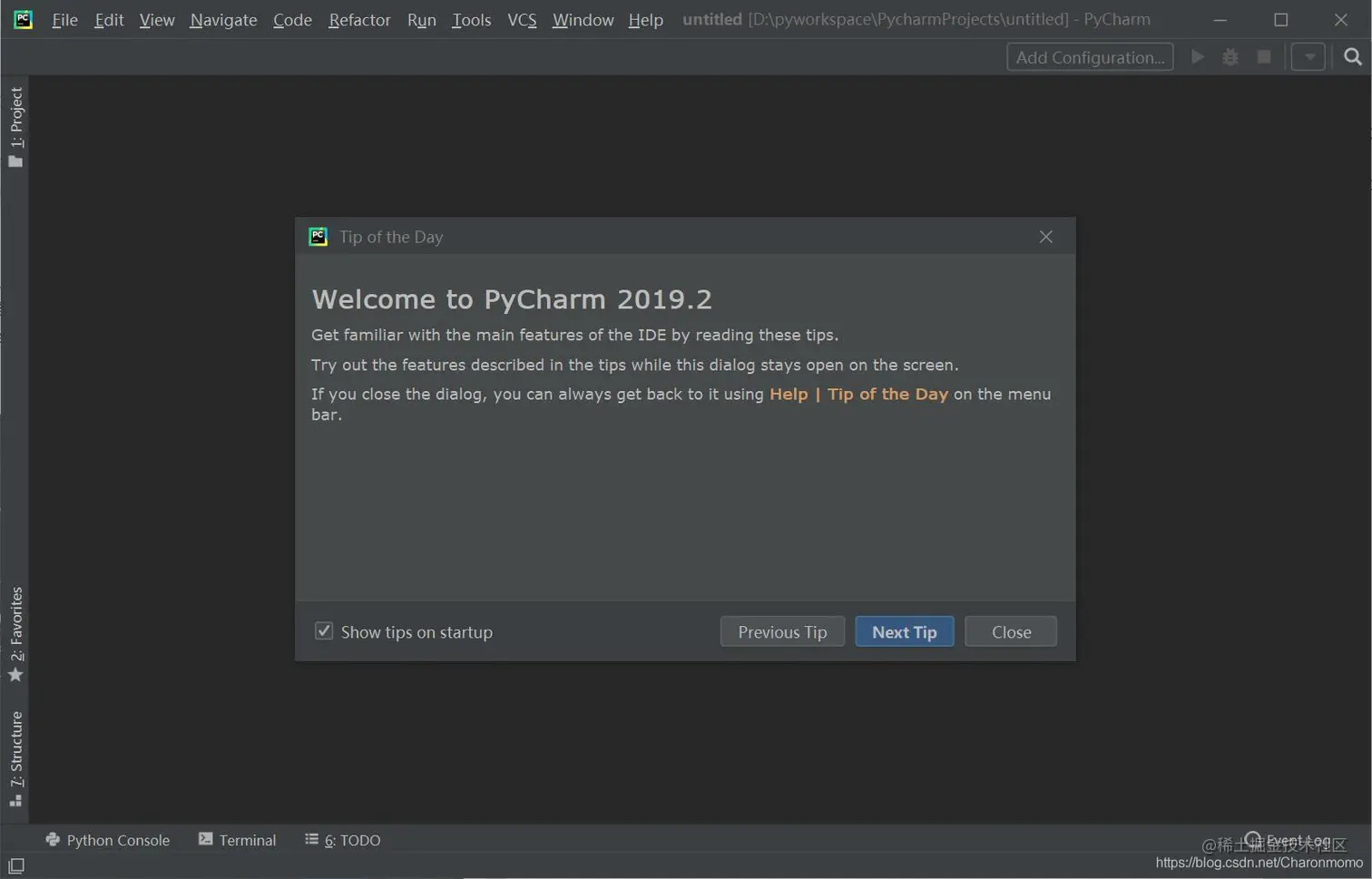Open the toolbar dropdown arrow beside Stop

(x=1308, y=57)
